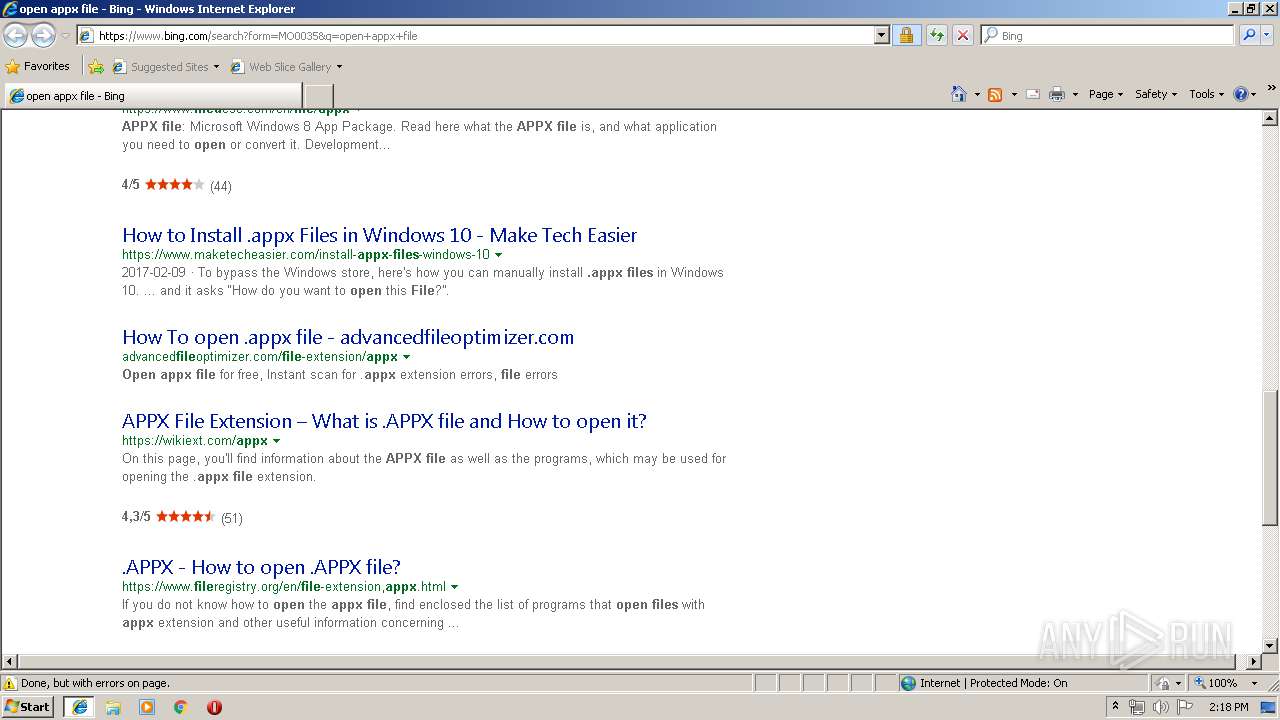Expand the Home button dropdown arrow
Image resolution: width=1280 pixels, height=720 pixels.
tap(977, 95)
